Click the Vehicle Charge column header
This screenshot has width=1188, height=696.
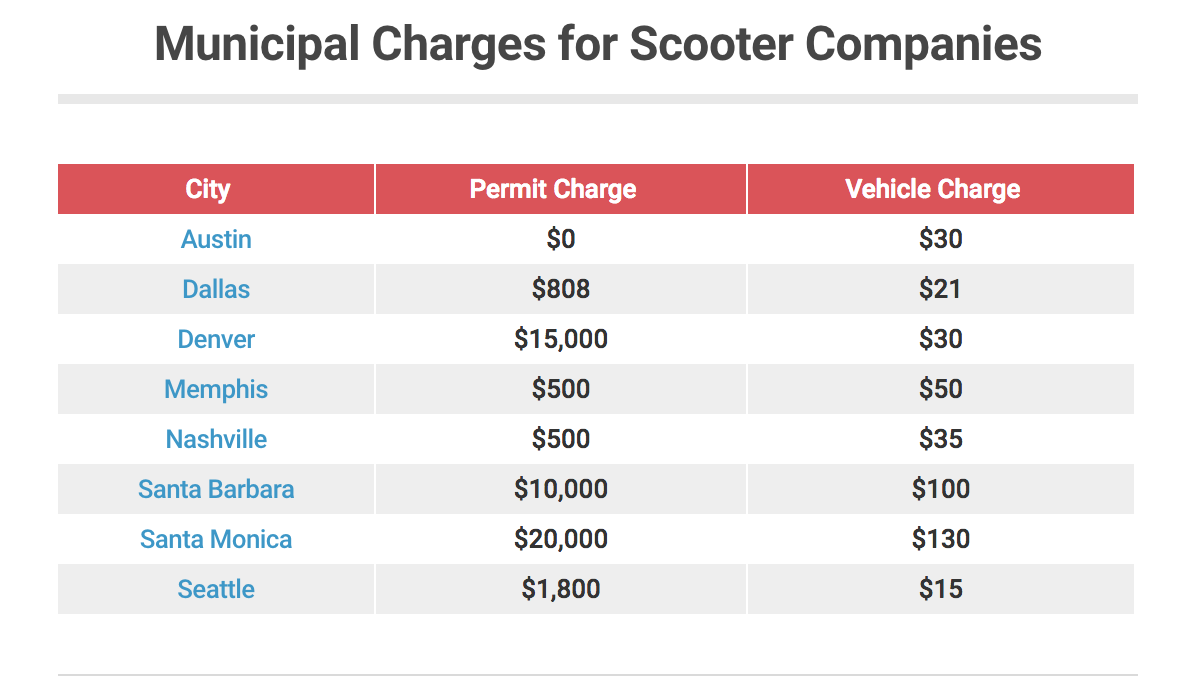pyautogui.click(x=932, y=190)
